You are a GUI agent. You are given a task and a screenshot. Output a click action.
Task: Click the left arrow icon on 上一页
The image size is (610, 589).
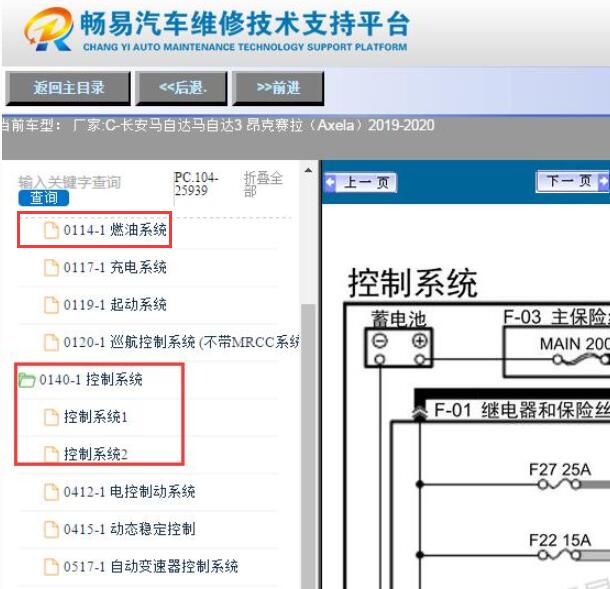pos(330,182)
